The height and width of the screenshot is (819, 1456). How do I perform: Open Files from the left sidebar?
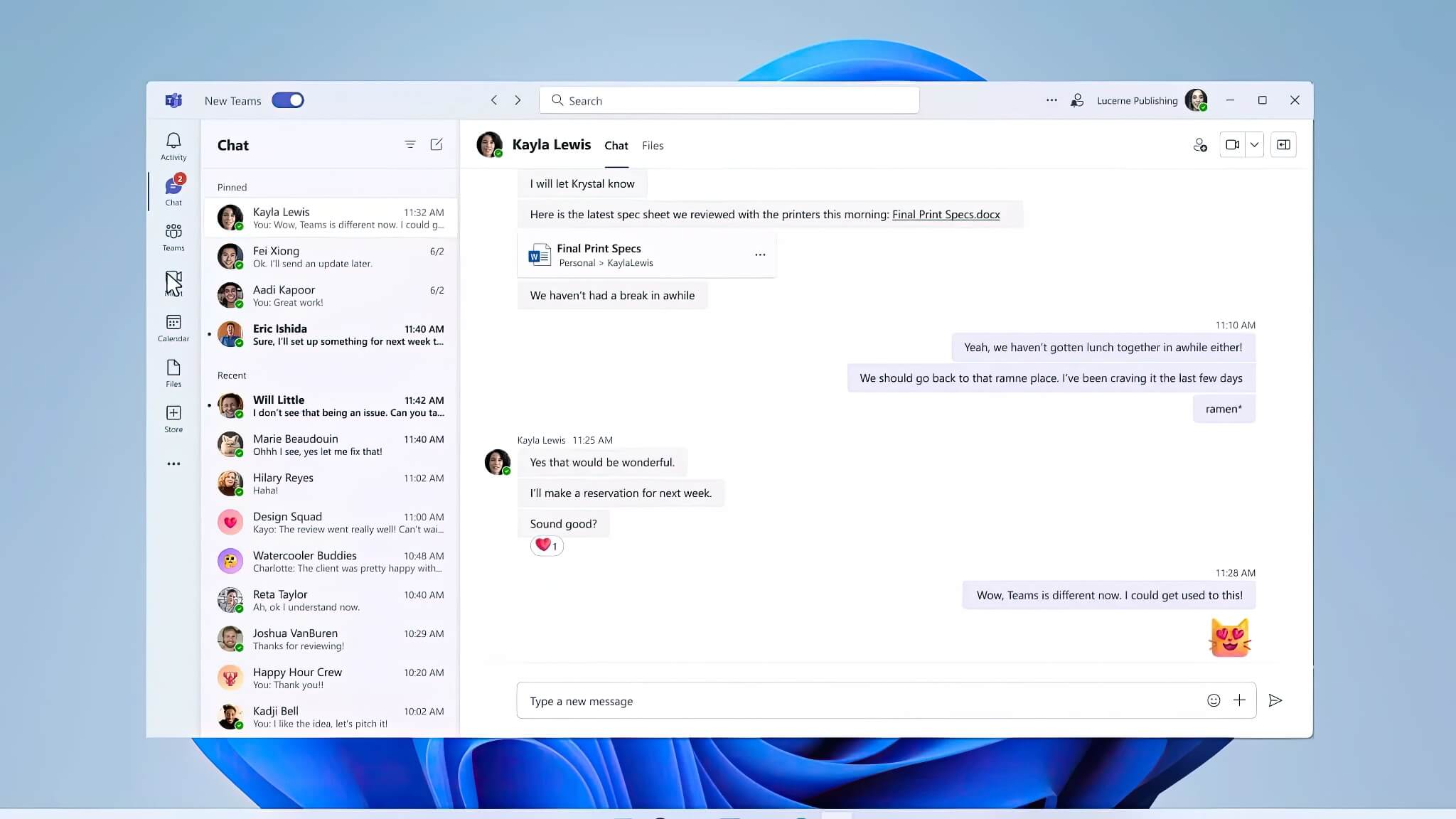(x=173, y=371)
